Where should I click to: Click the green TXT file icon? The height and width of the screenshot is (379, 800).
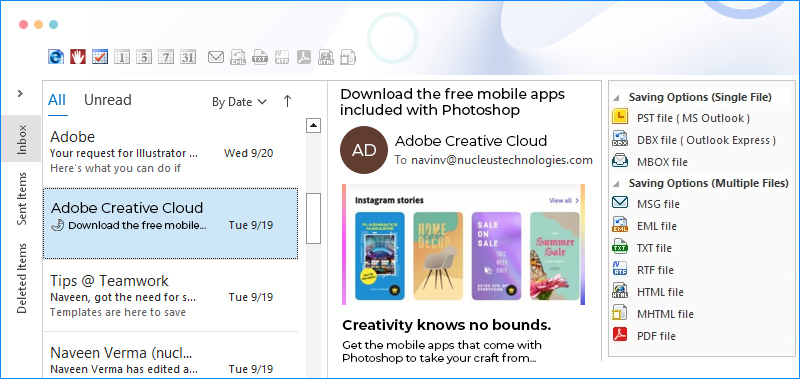pos(620,247)
